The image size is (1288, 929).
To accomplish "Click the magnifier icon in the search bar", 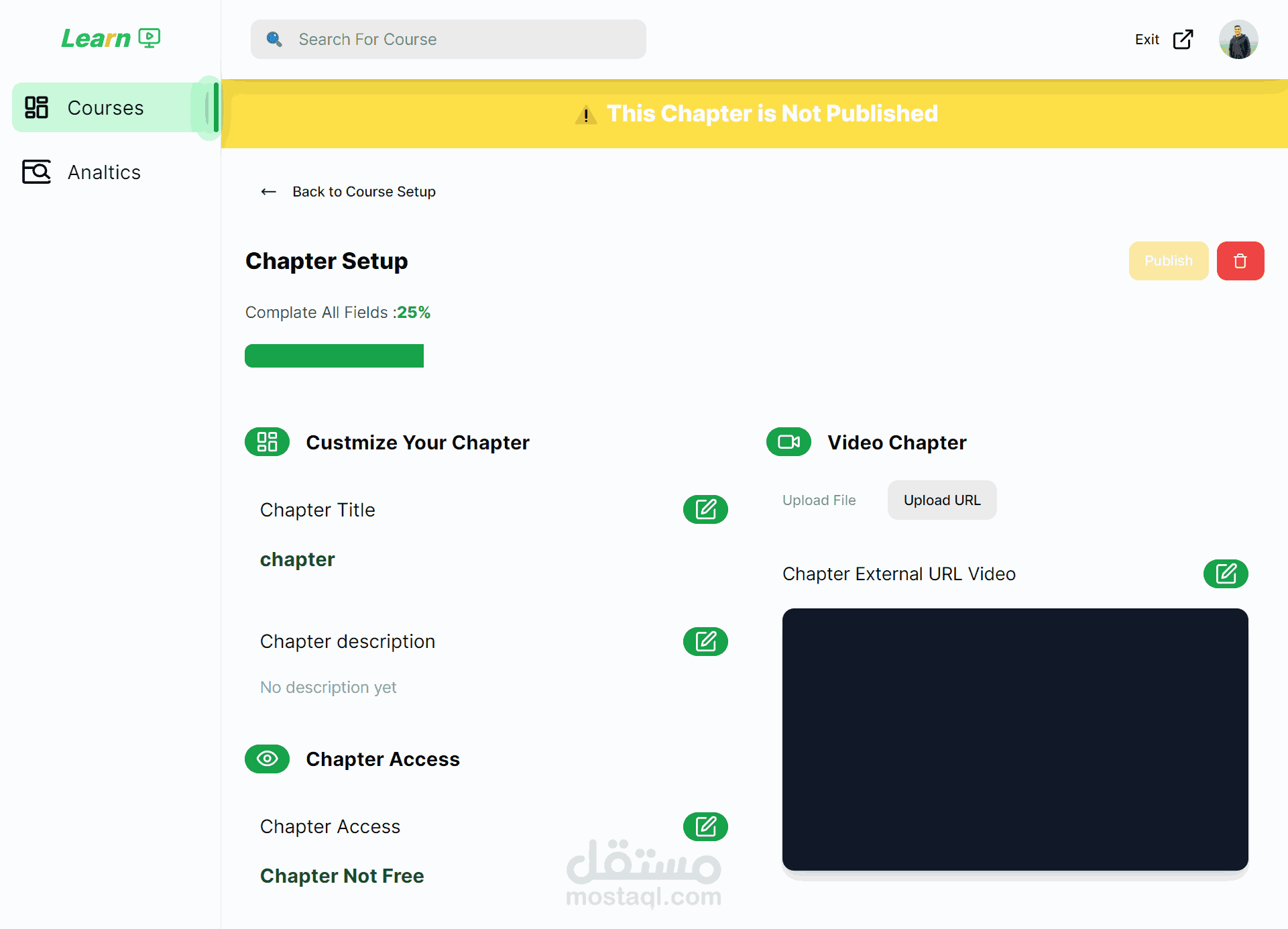I will 274,40.
